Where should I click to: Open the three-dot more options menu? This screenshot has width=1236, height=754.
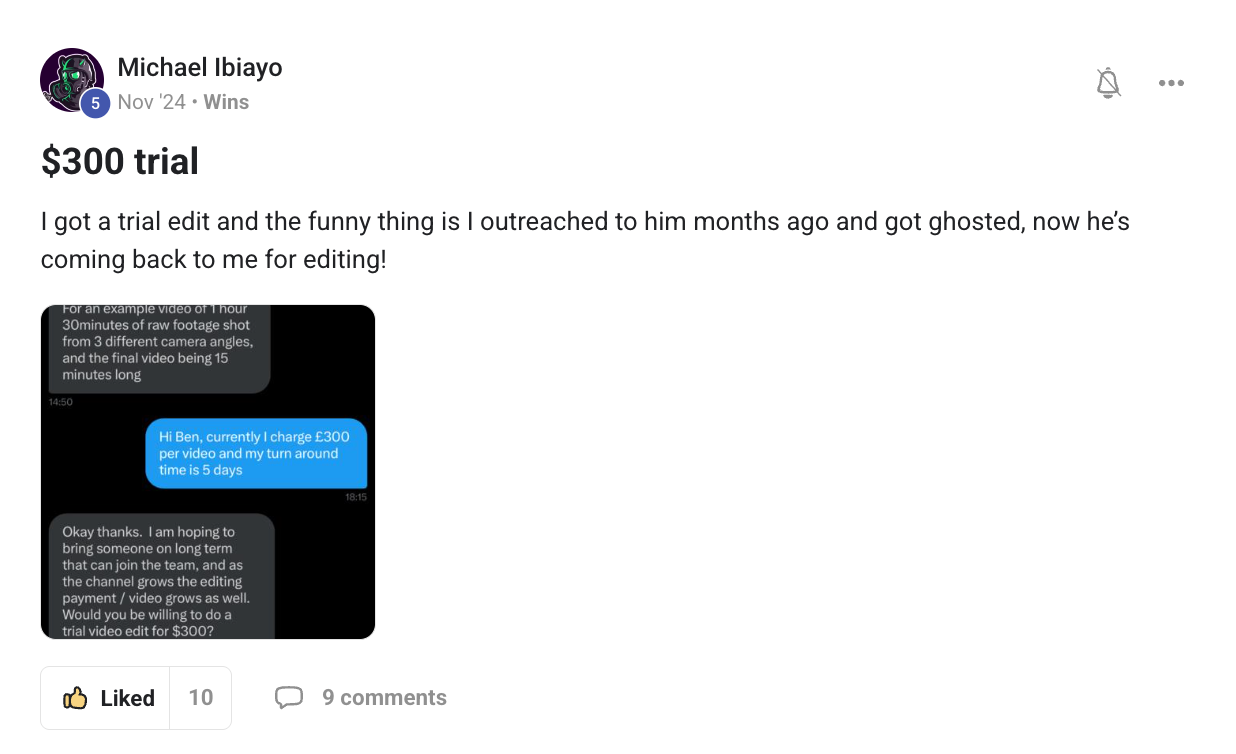click(x=1171, y=83)
